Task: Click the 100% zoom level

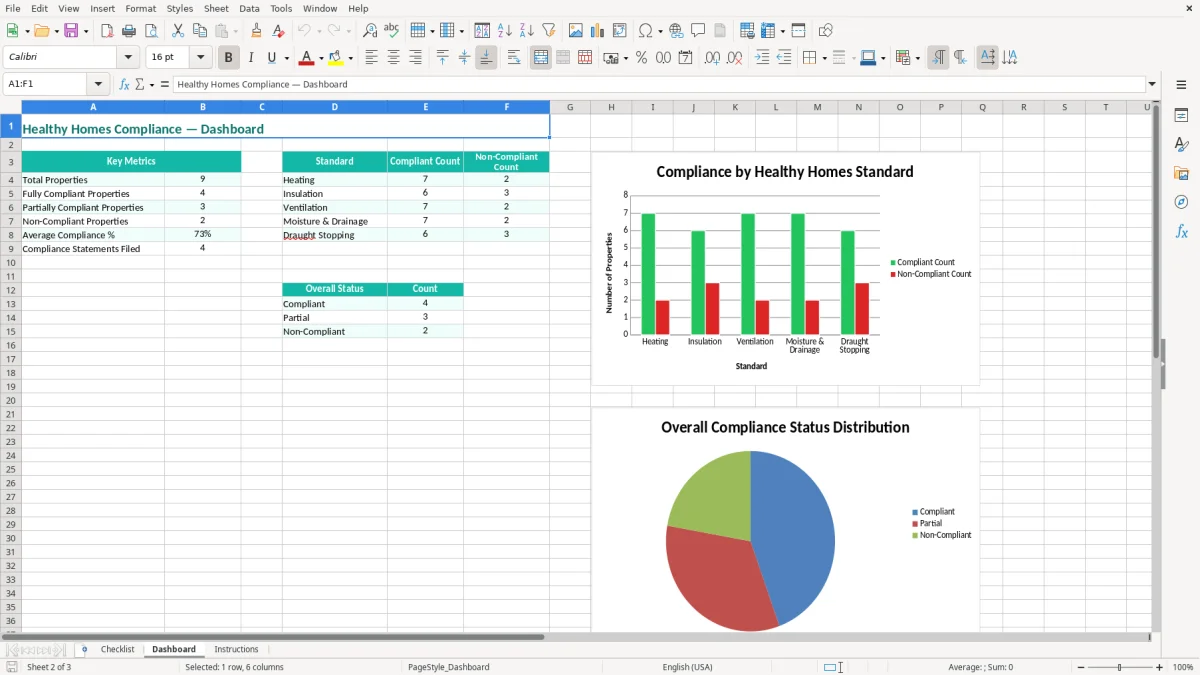Action: pos(1183,667)
